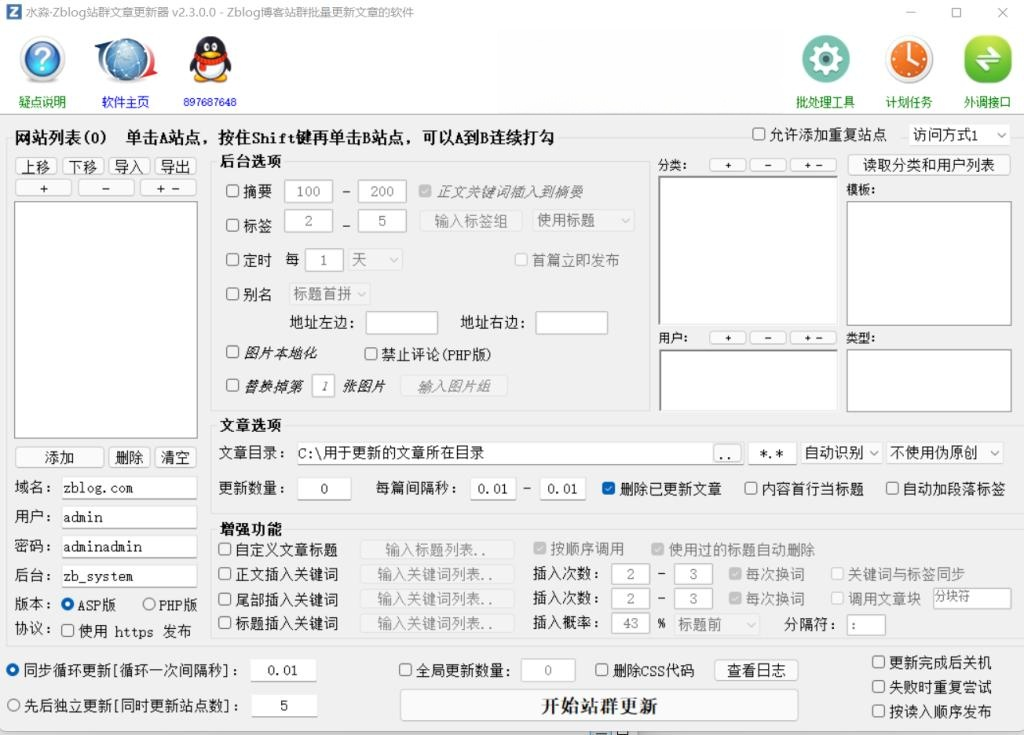Open the 不使用伪原创 dropdown

(944, 453)
